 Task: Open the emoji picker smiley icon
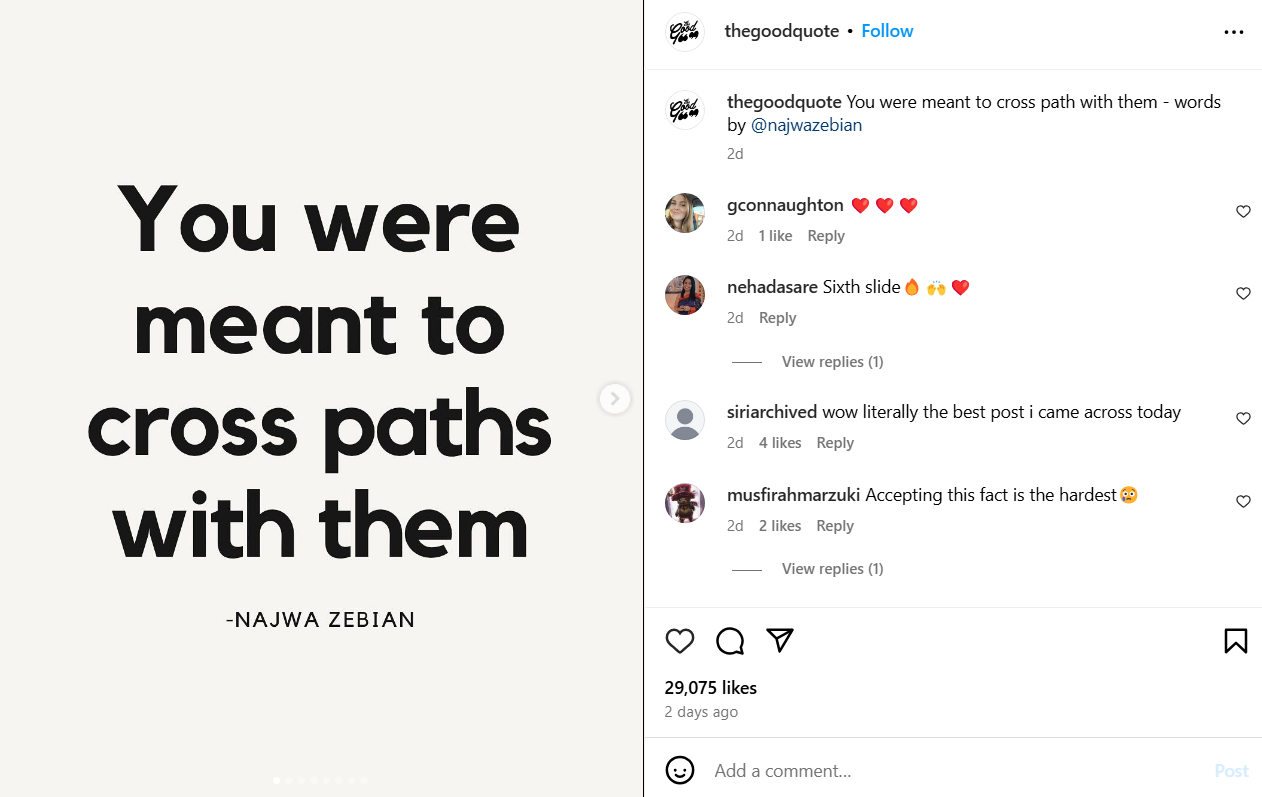[680, 770]
